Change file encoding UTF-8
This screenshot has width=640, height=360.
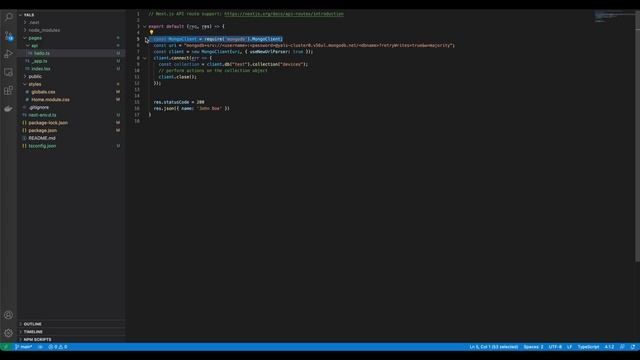555,347
